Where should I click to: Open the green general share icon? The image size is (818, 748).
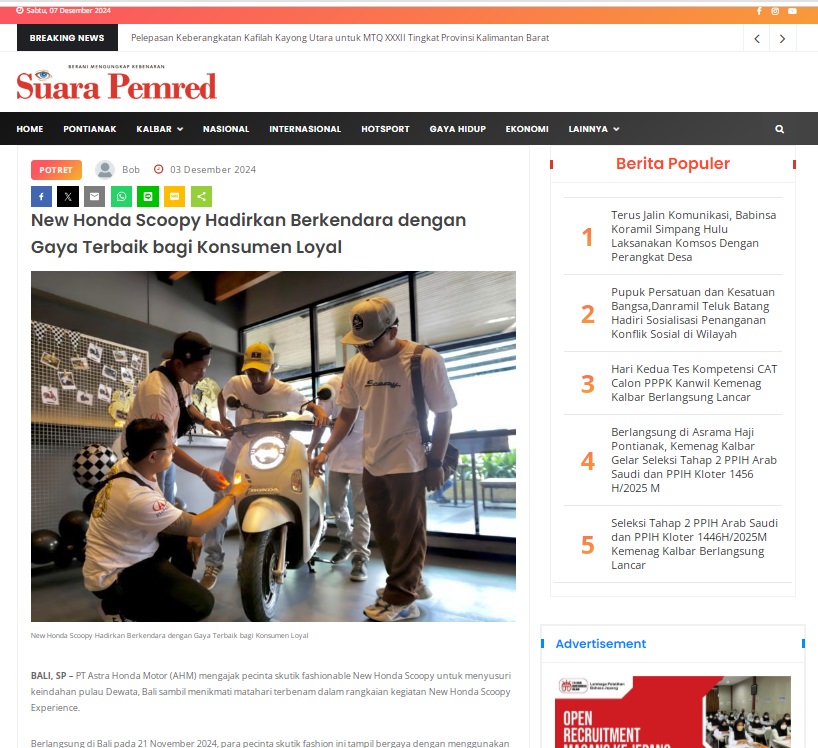click(x=201, y=197)
